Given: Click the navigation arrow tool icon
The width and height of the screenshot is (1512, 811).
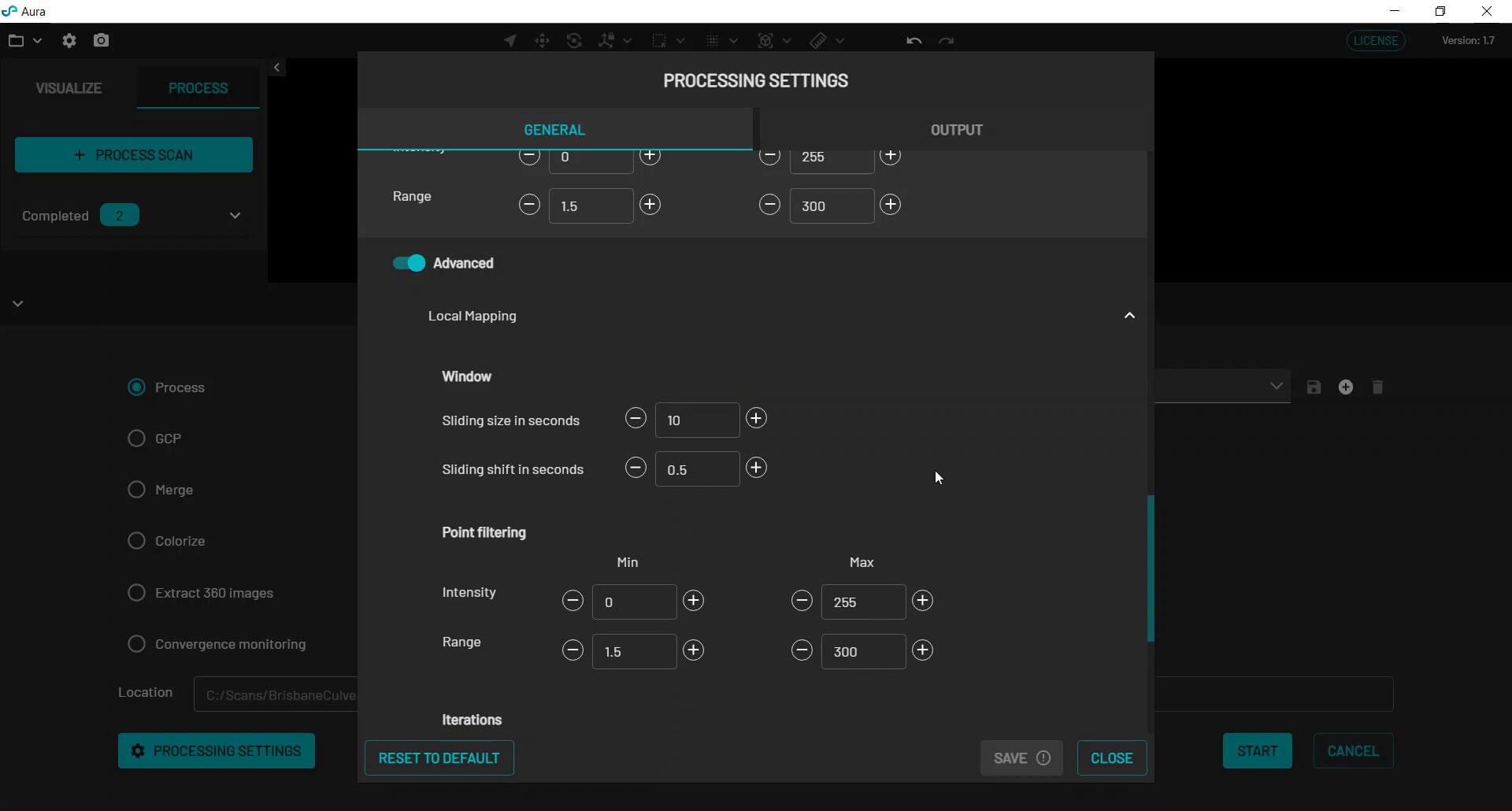Looking at the screenshot, I should 510,41.
